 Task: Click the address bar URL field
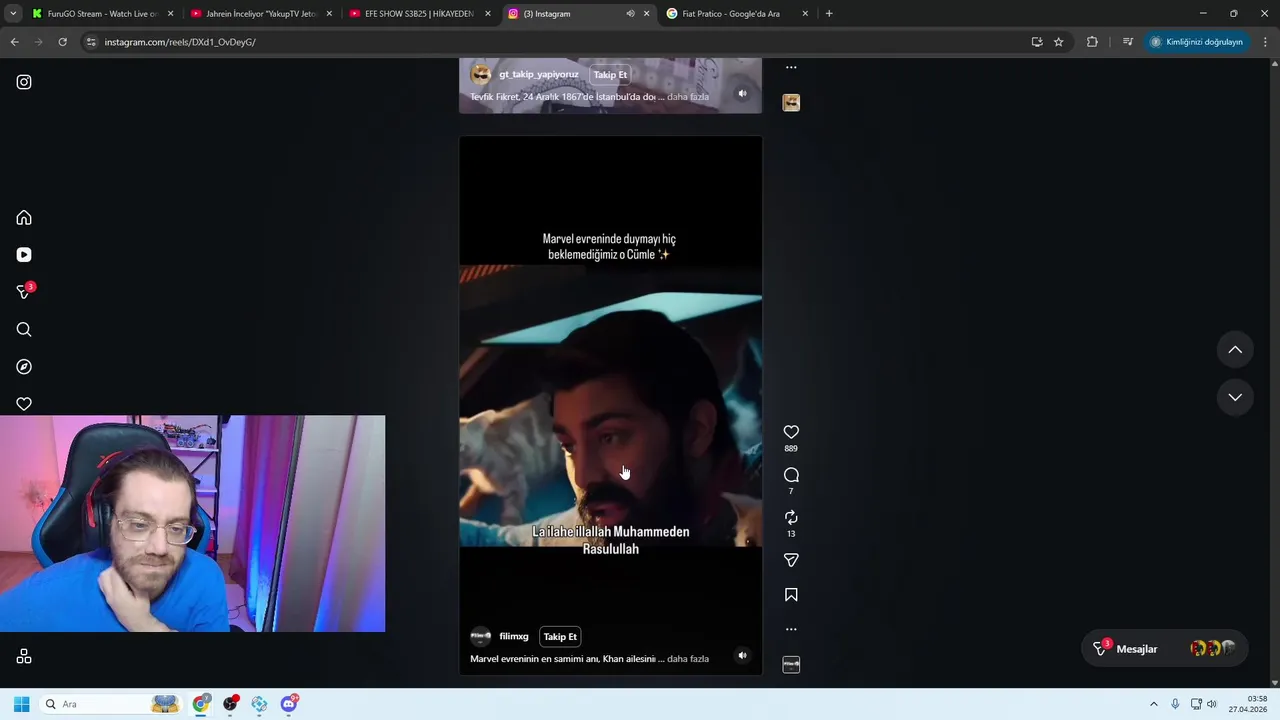coord(560,42)
